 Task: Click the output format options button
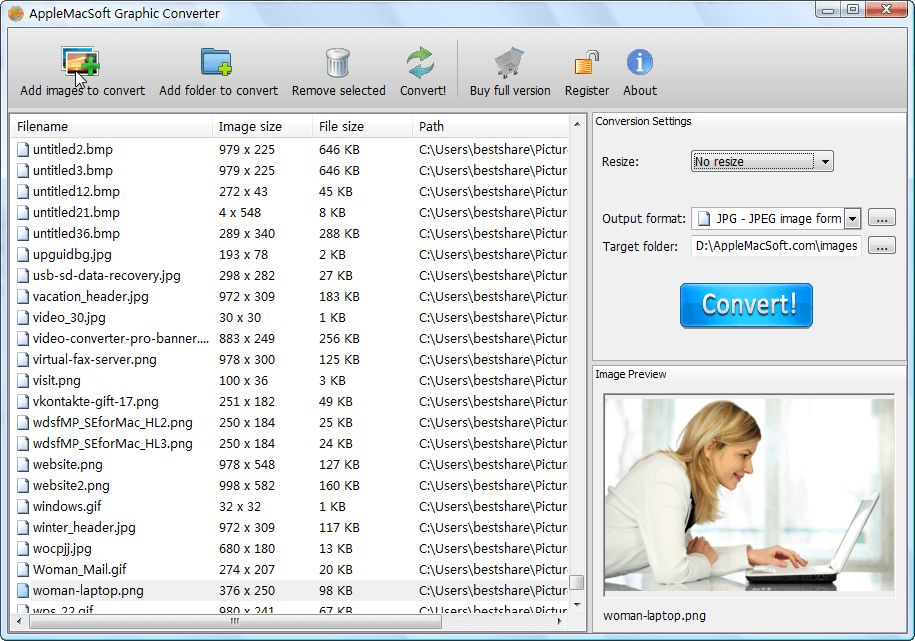coord(881,219)
